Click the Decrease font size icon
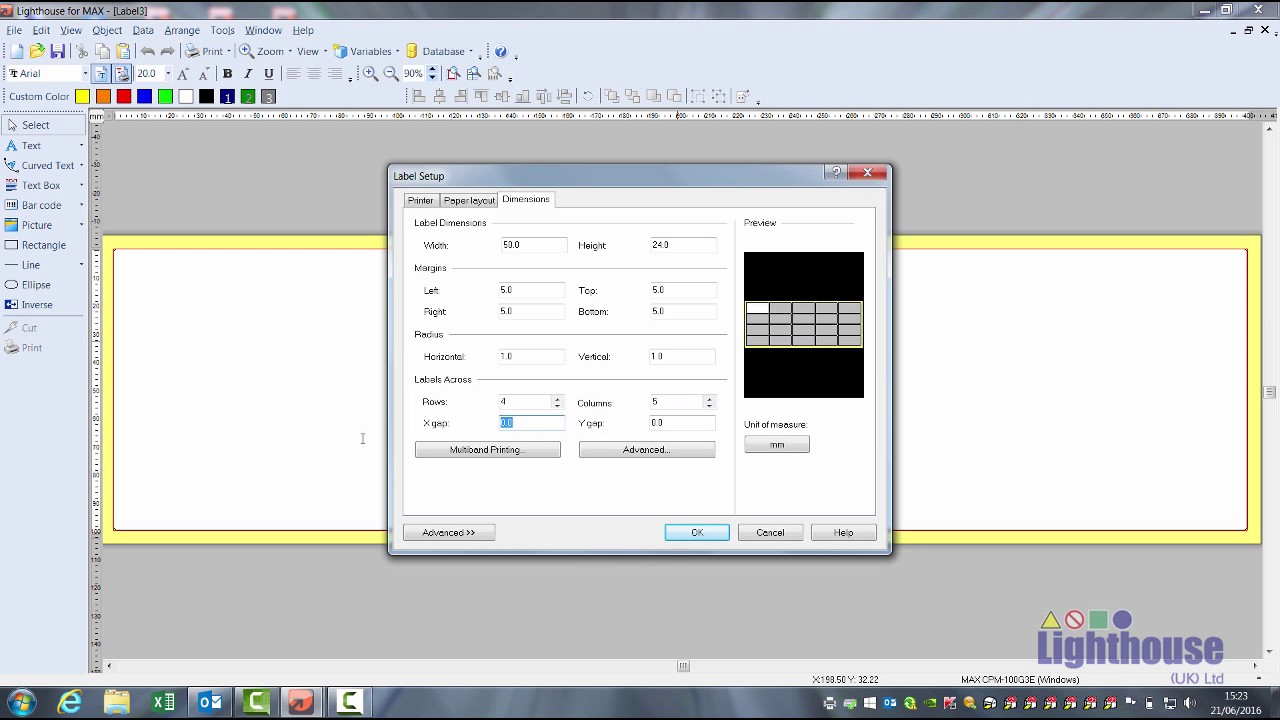This screenshot has height=720, width=1280. [x=204, y=74]
